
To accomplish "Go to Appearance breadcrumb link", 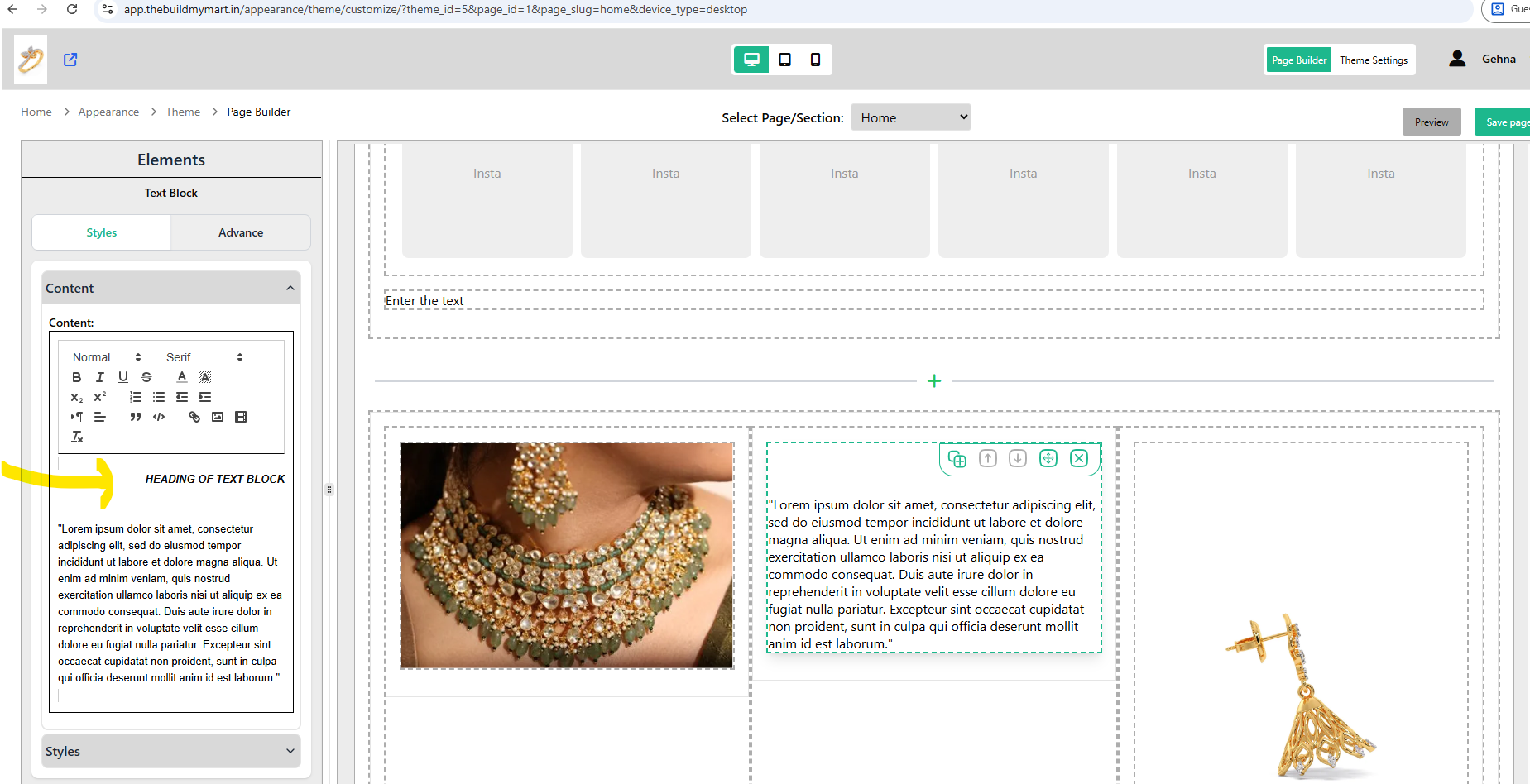I will pyautogui.click(x=108, y=112).
